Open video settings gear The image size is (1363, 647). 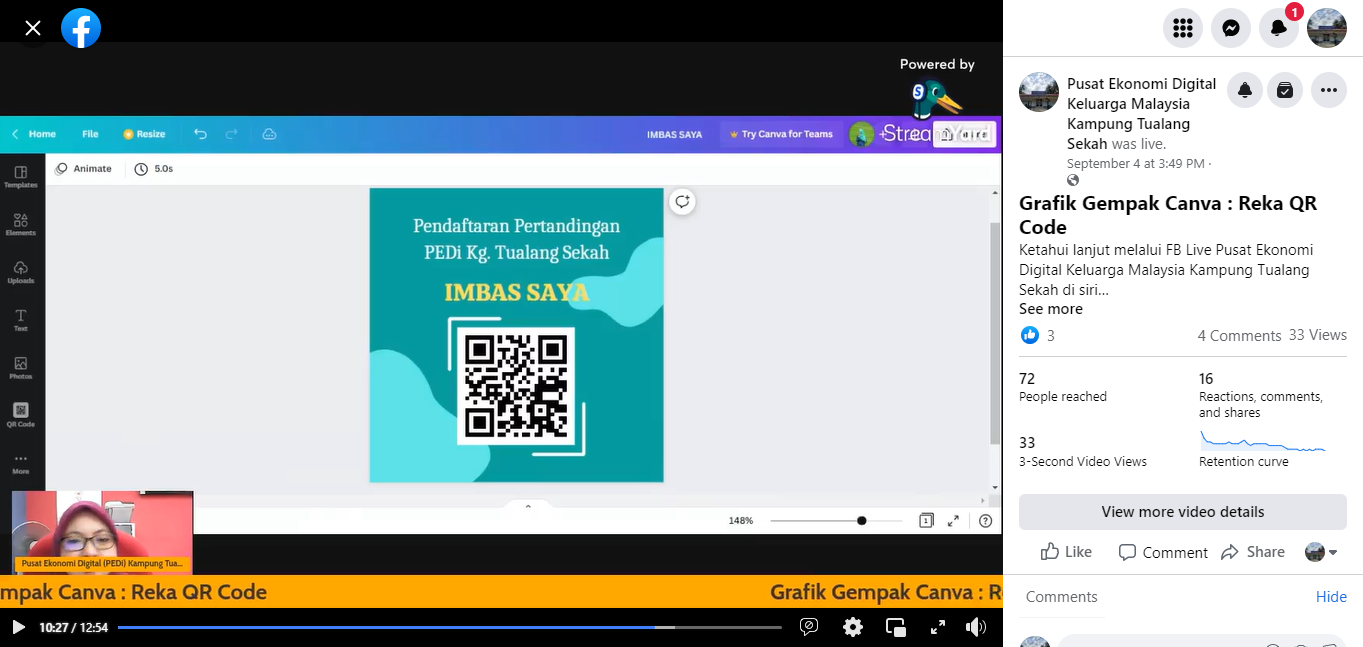[853, 627]
